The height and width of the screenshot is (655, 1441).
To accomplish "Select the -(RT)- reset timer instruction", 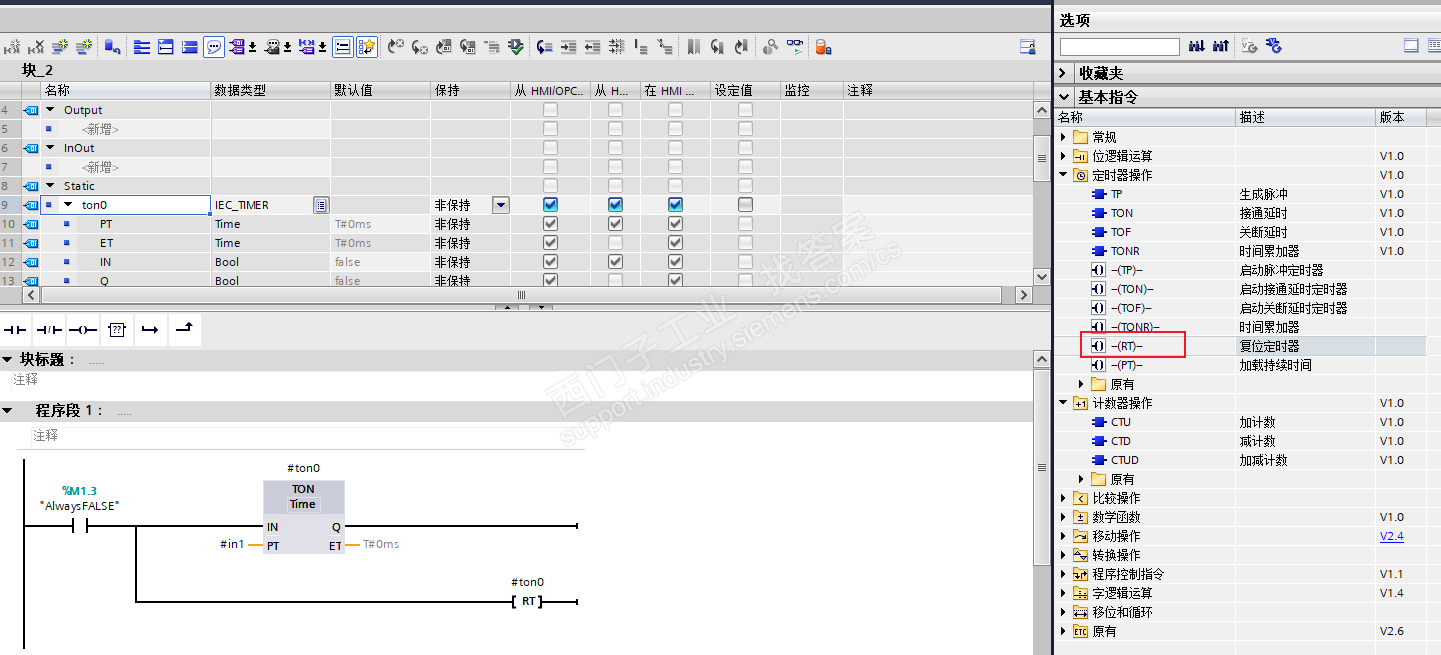I will pyautogui.click(x=1127, y=346).
